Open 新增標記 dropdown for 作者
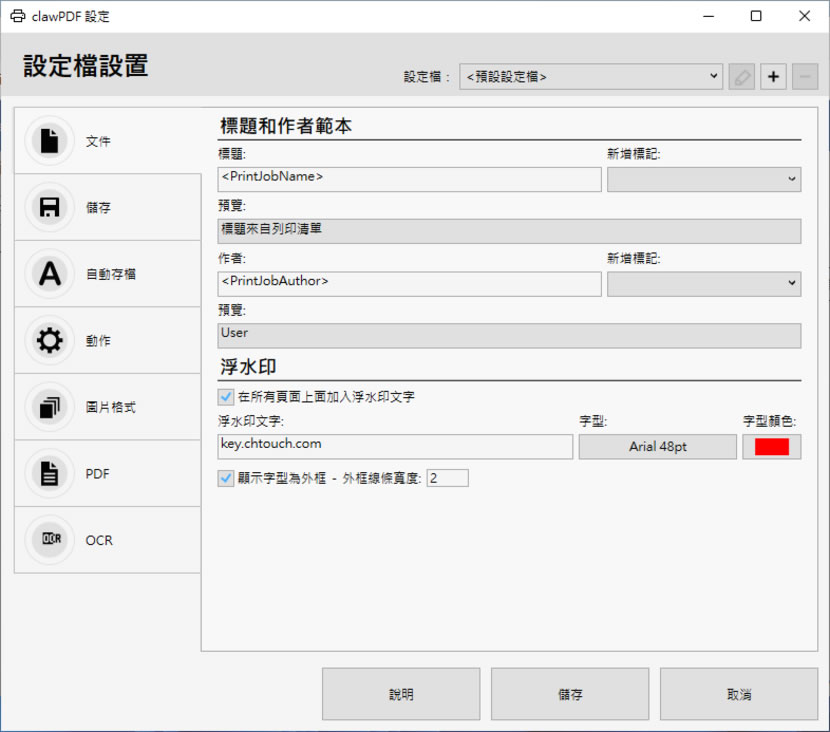This screenshot has height=732, width=830. tap(703, 284)
